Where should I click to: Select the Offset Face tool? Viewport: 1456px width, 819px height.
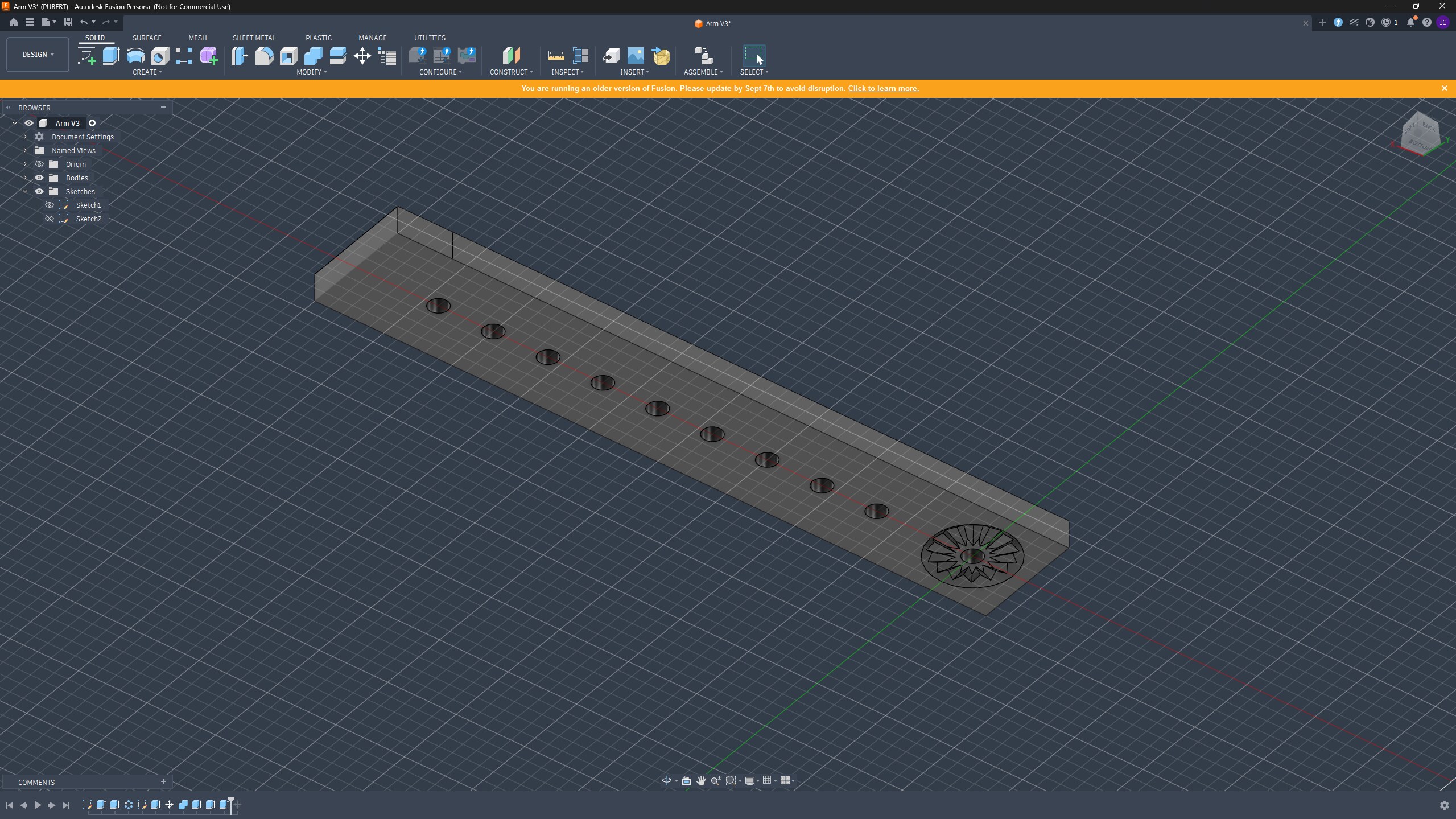pos(337,56)
